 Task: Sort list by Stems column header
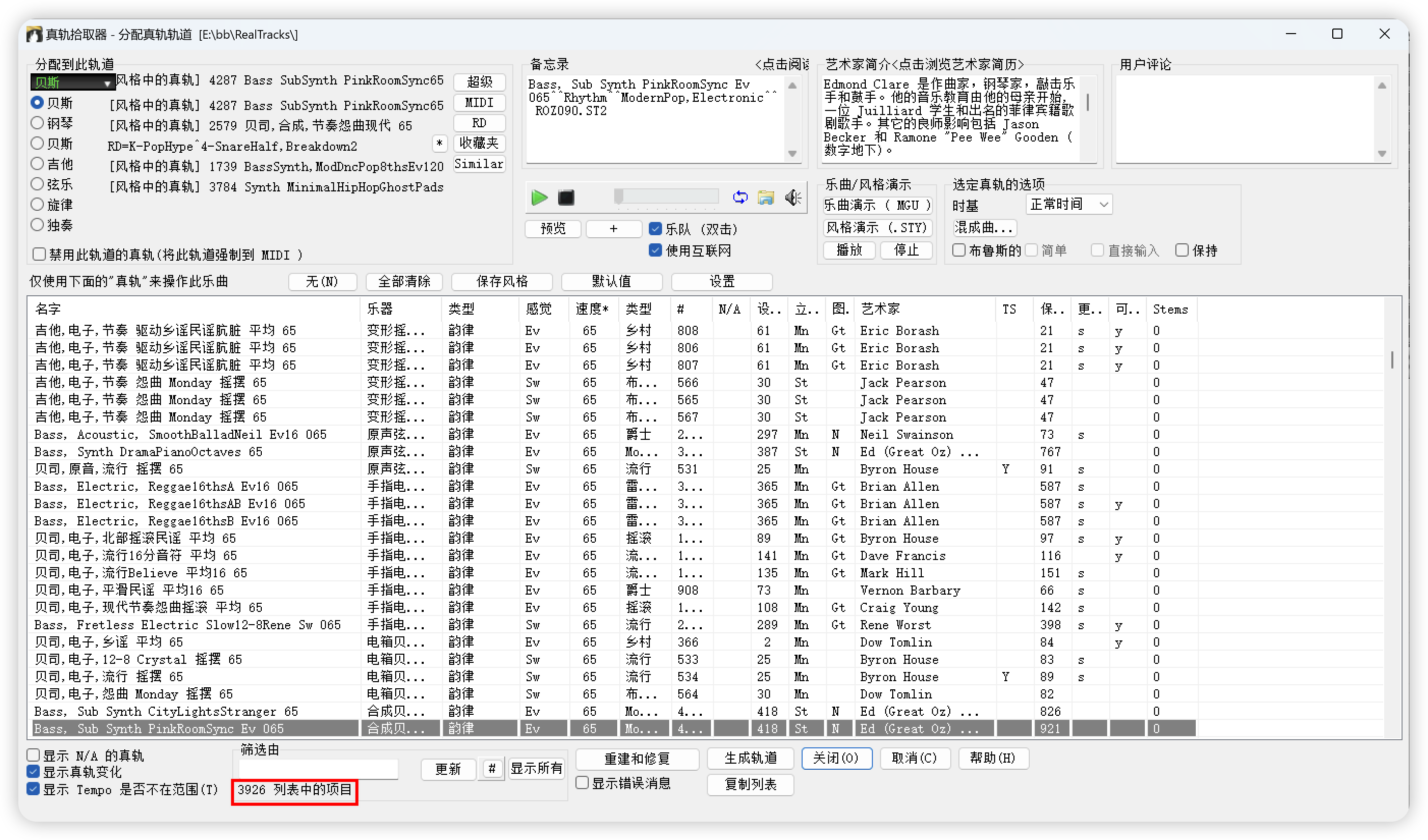[1171, 309]
